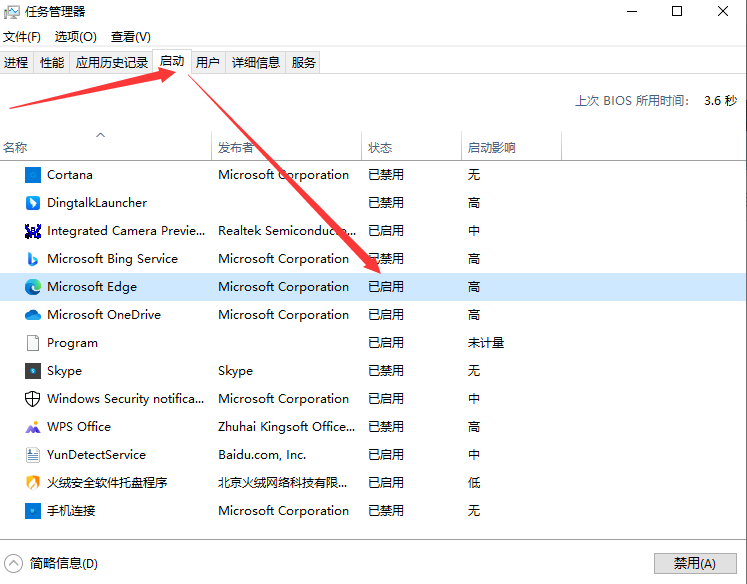Click the 简略信息(D) label
This screenshot has height=584, width=747.
point(64,564)
